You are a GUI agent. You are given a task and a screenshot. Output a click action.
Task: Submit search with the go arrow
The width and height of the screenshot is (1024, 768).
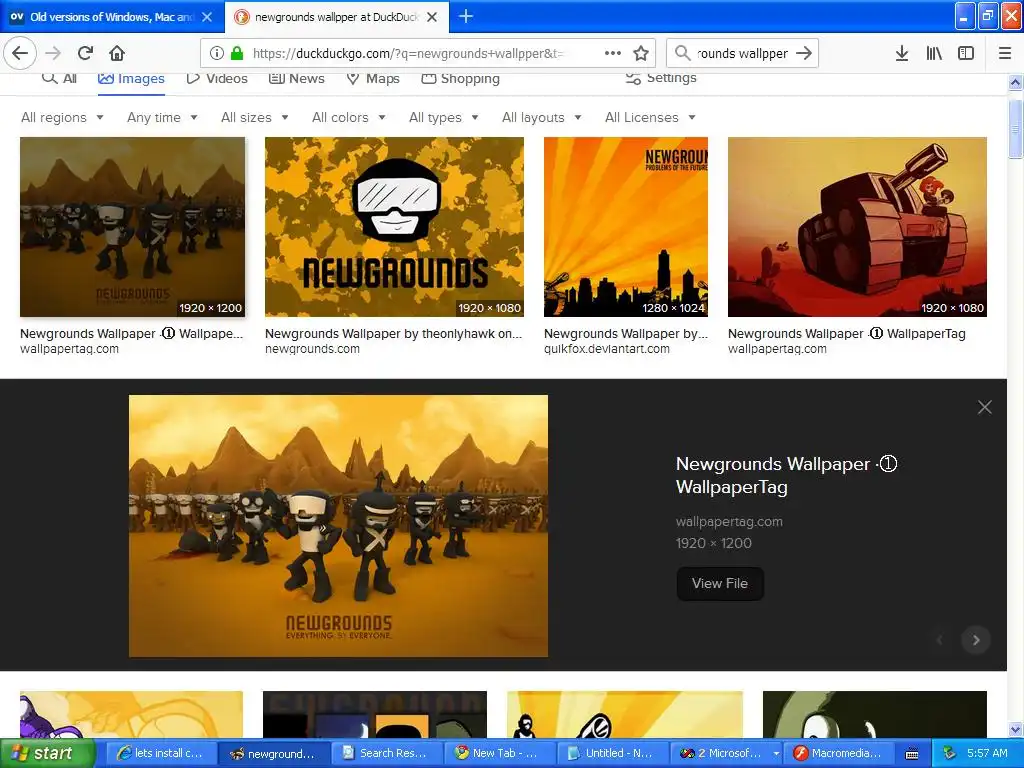[804, 53]
